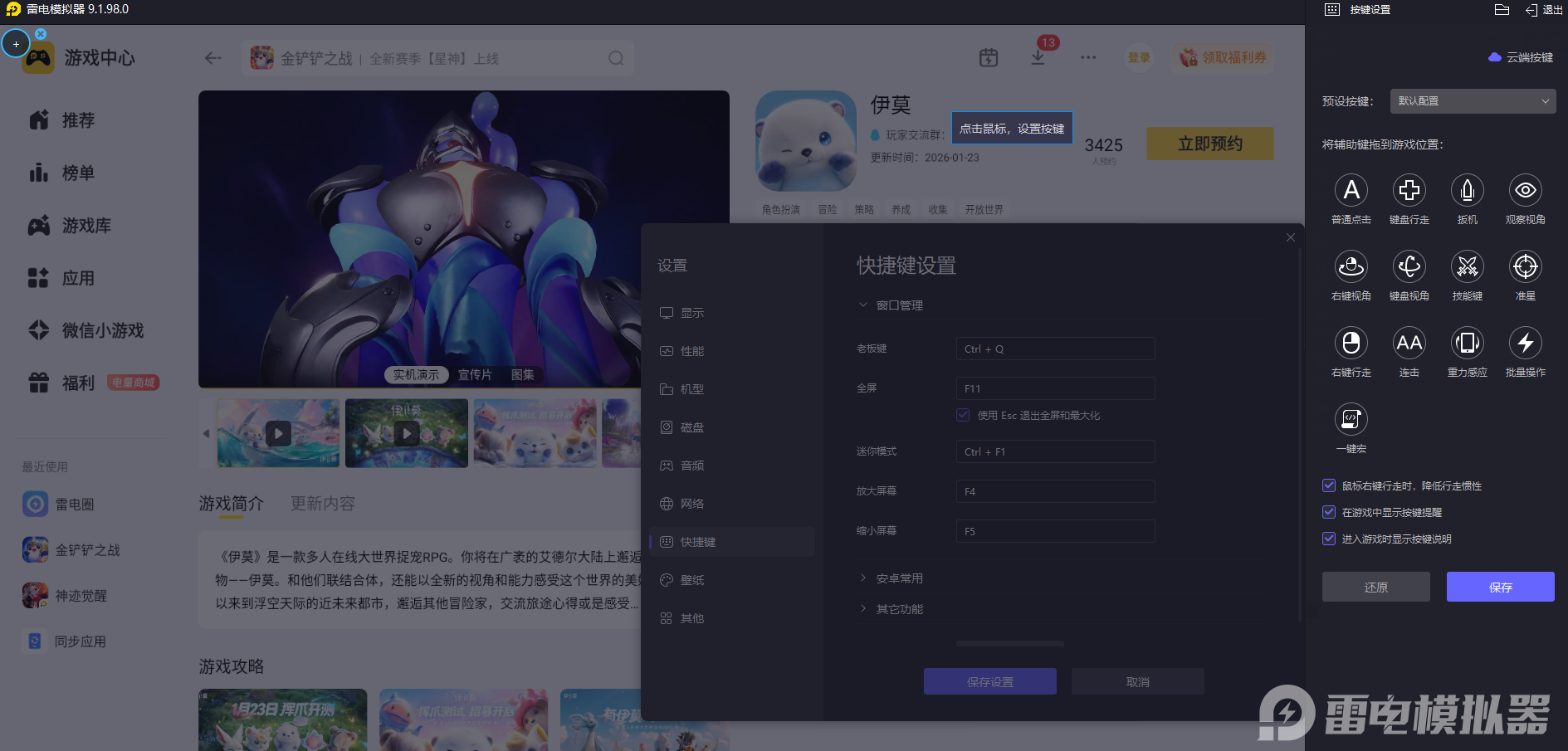Image resolution: width=1568 pixels, height=751 pixels.
Task: Open the downloads icon with badge 13
Action: [1038, 57]
